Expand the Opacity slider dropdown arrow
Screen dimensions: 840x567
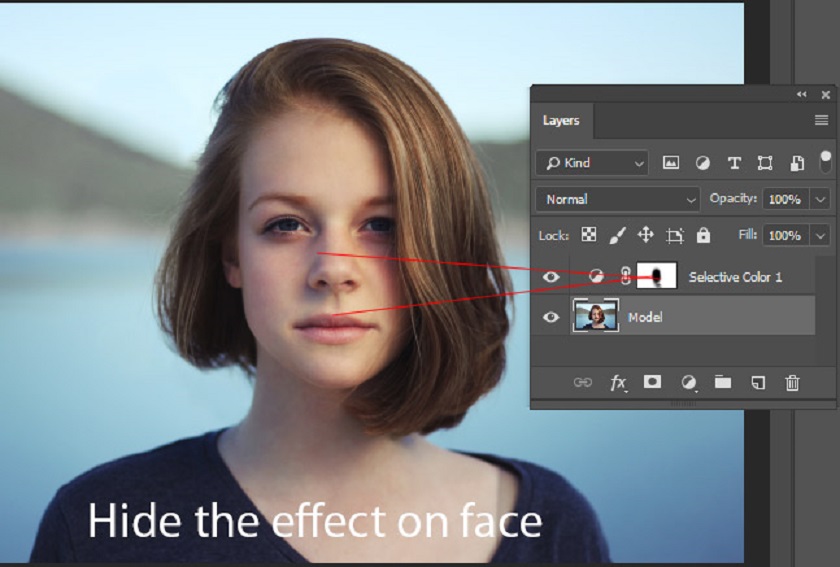coord(821,199)
